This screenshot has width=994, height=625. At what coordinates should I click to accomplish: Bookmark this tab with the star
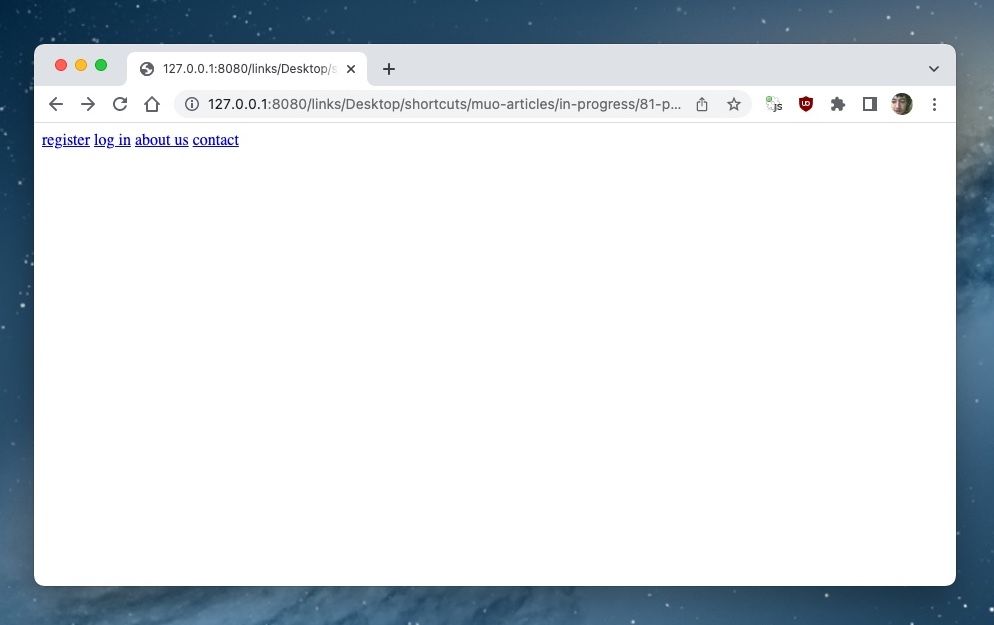tap(733, 104)
